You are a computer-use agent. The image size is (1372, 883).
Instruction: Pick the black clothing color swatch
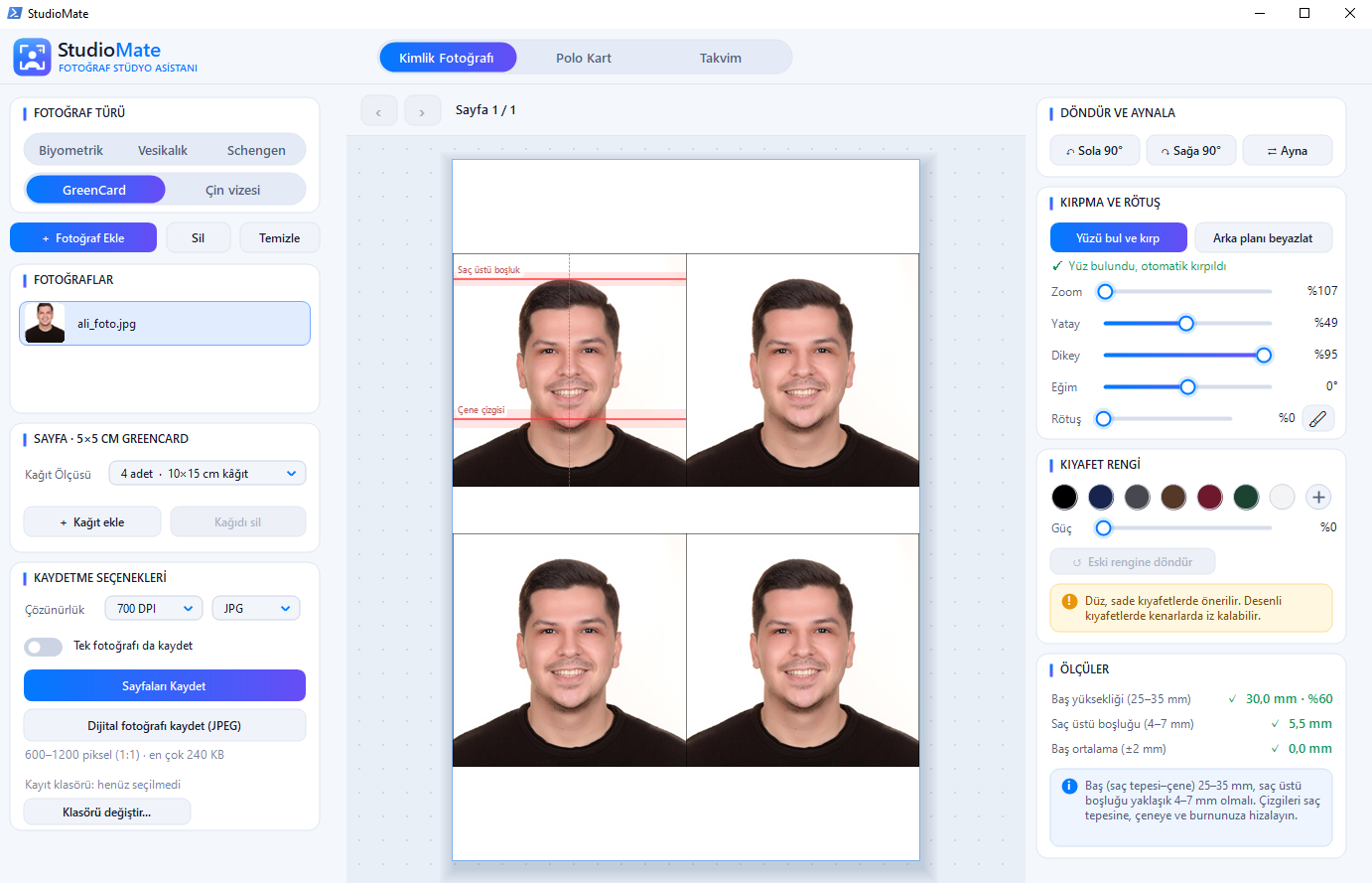point(1064,497)
